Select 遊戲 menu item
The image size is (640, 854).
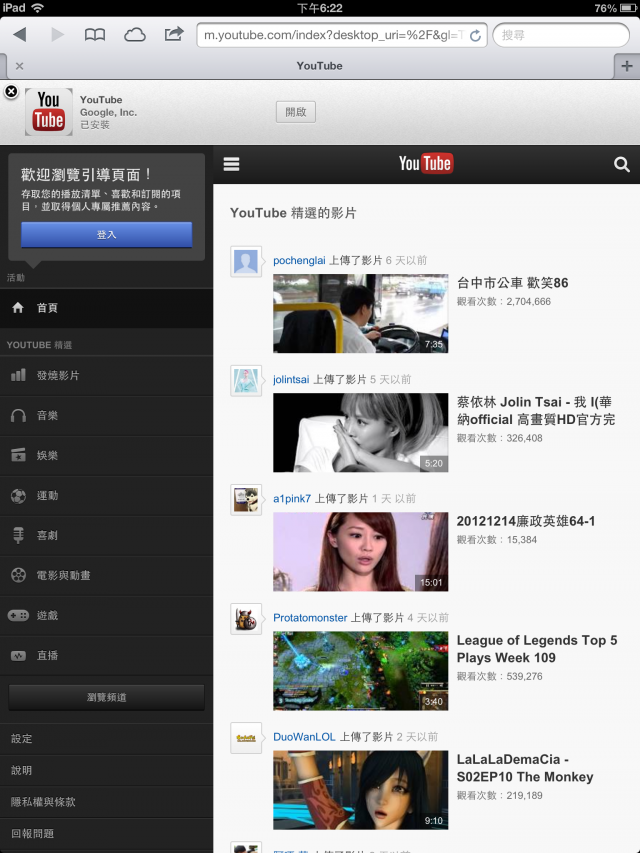click(106, 616)
